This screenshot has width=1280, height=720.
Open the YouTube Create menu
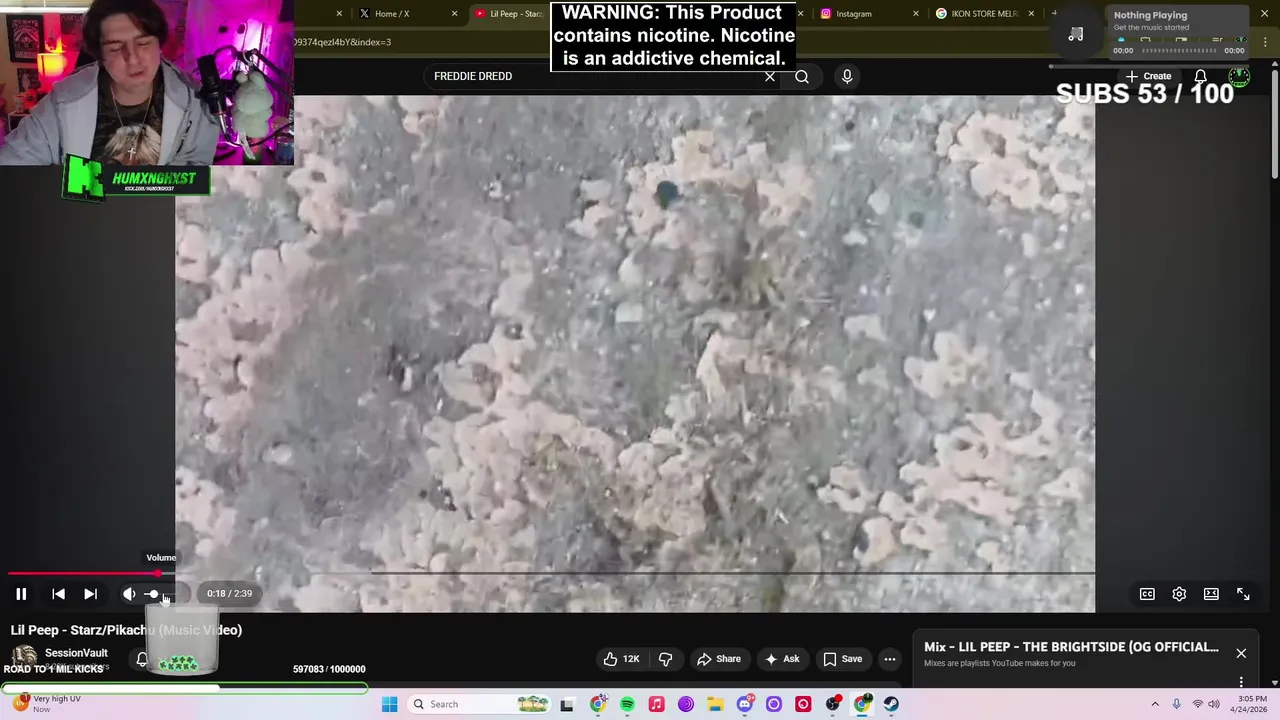(1148, 76)
